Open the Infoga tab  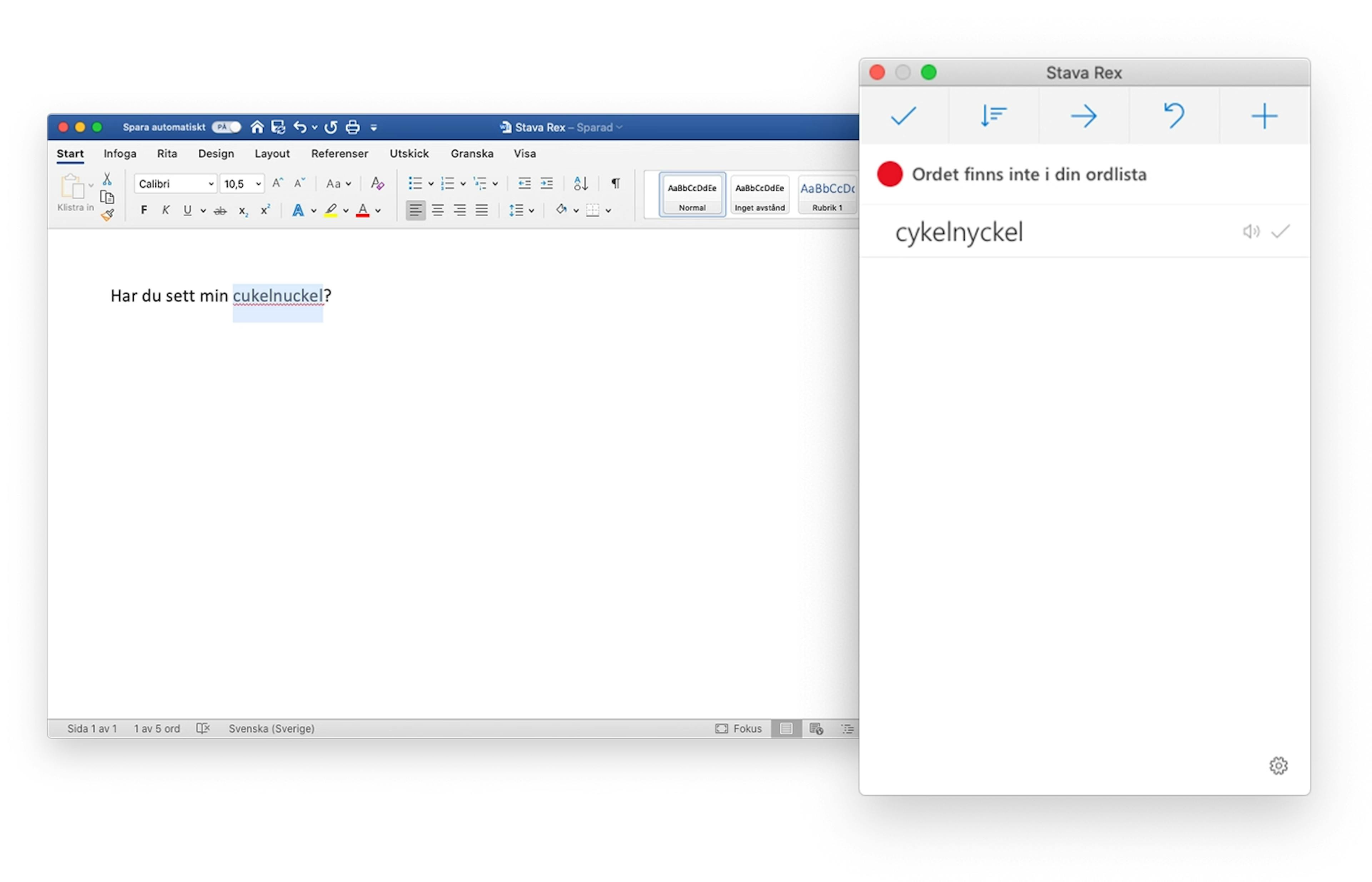[120, 154]
